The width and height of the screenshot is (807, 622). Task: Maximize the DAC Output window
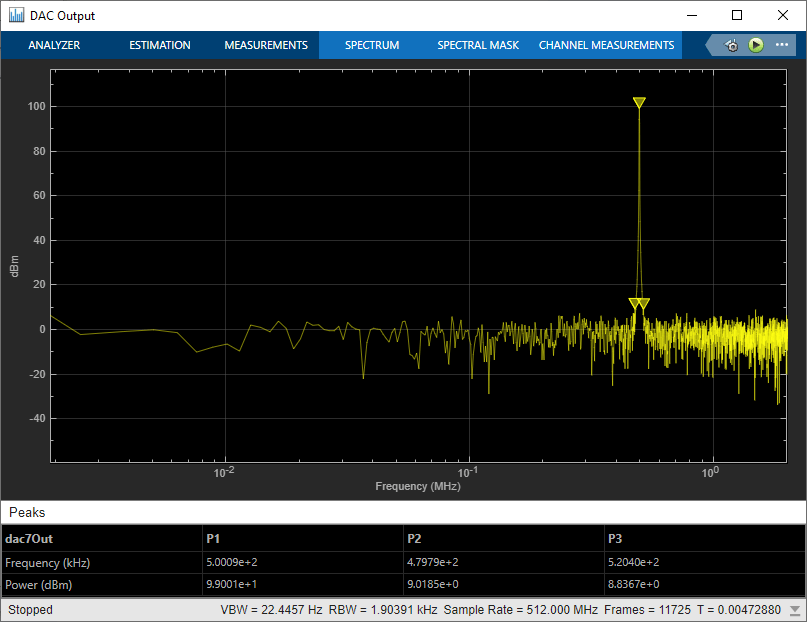737,15
